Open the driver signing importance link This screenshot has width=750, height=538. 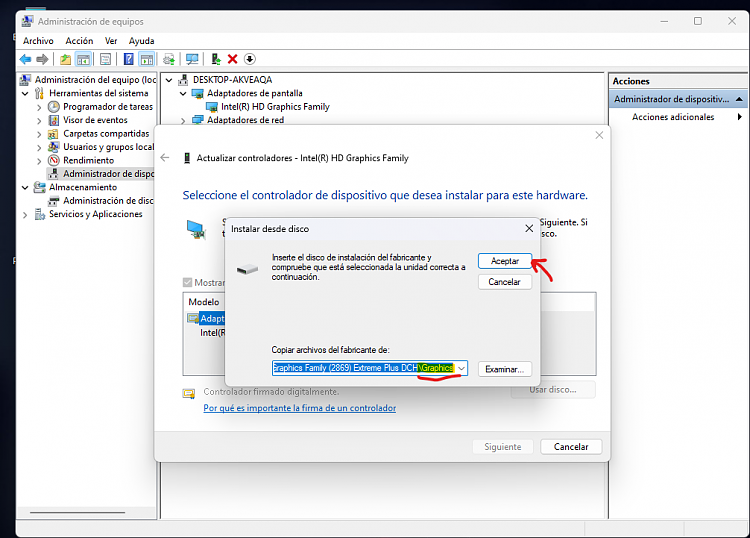coord(299,408)
